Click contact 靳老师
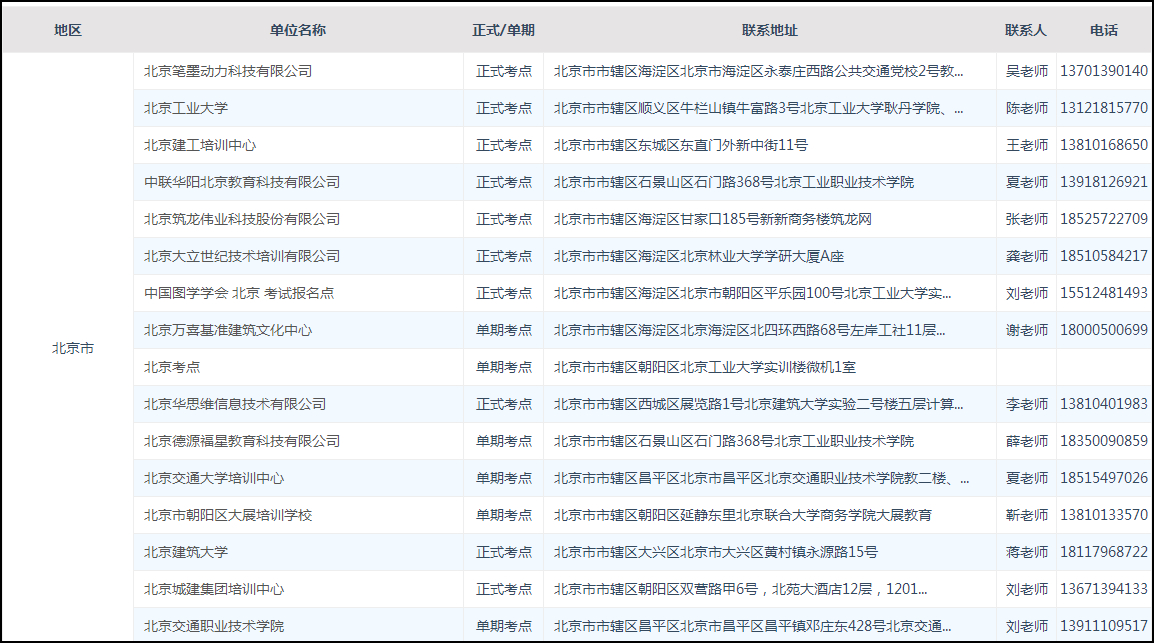The image size is (1154, 643). 1027,515
